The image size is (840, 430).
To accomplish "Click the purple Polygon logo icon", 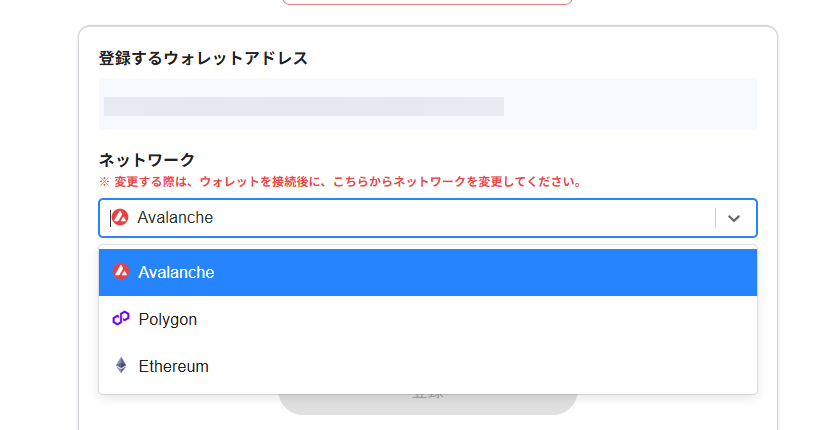I will click(x=121, y=319).
